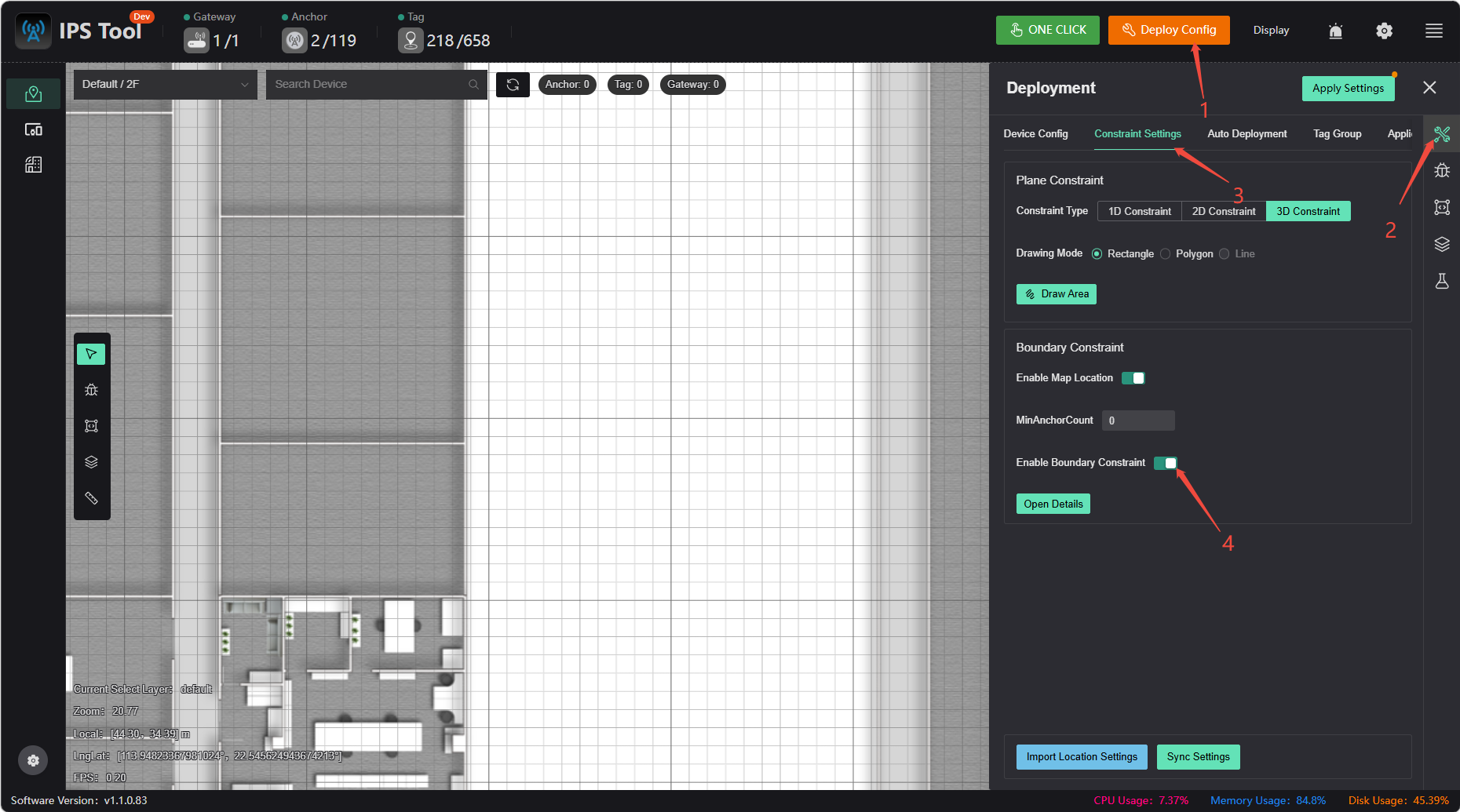Expand the Default / 2F floor dropdown
This screenshot has height=812, width=1460.
point(165,85)
